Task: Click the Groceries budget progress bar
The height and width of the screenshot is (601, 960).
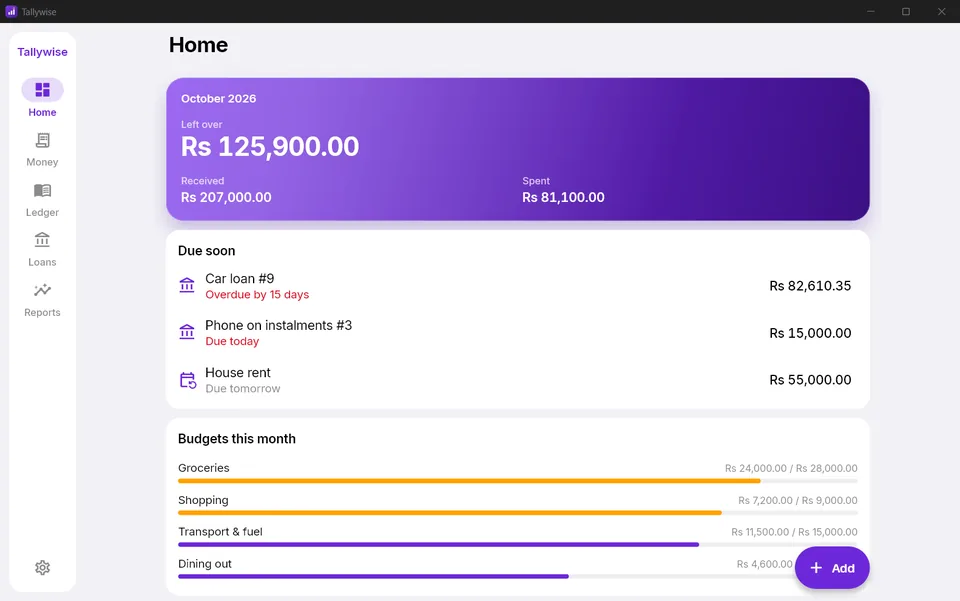Action: [x=517, y=481]
